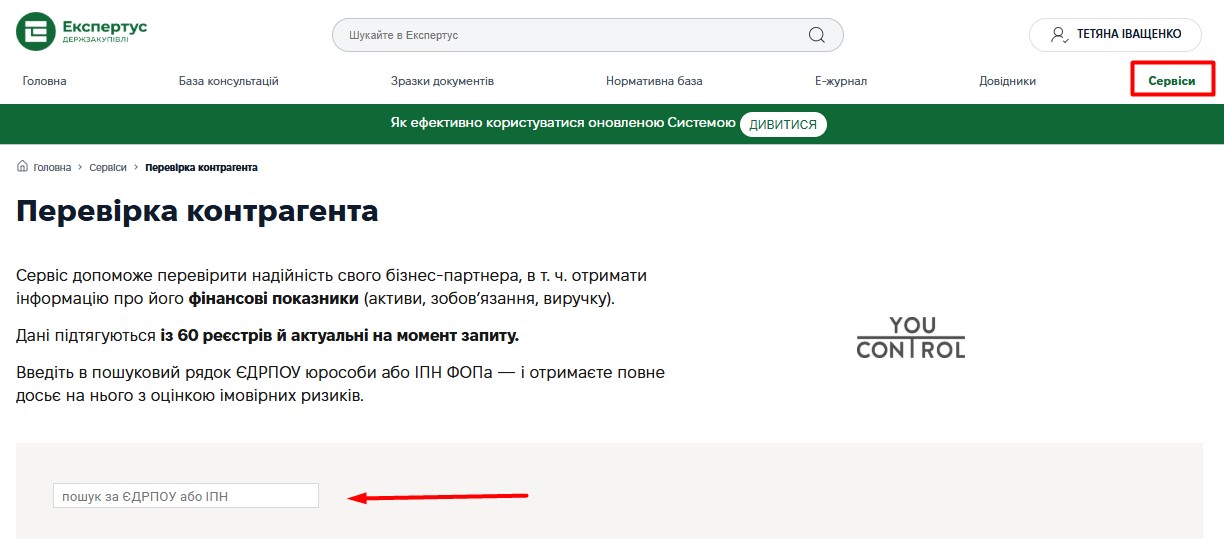The image size is (1224, 539).
Task: Click the фінансові показники bold text
Action: click(274, 299)
